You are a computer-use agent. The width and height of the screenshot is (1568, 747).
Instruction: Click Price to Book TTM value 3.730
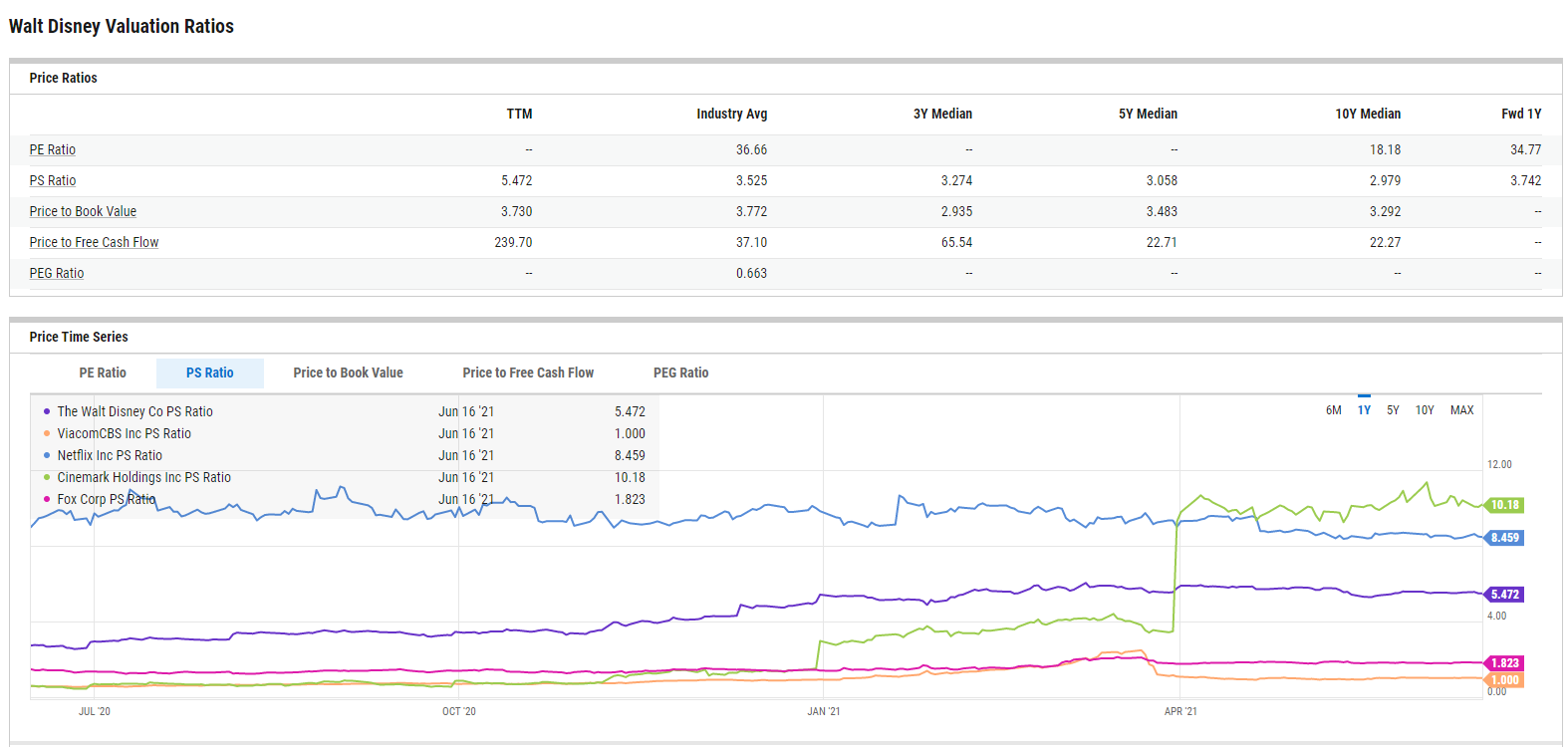[x=516, y=211]
